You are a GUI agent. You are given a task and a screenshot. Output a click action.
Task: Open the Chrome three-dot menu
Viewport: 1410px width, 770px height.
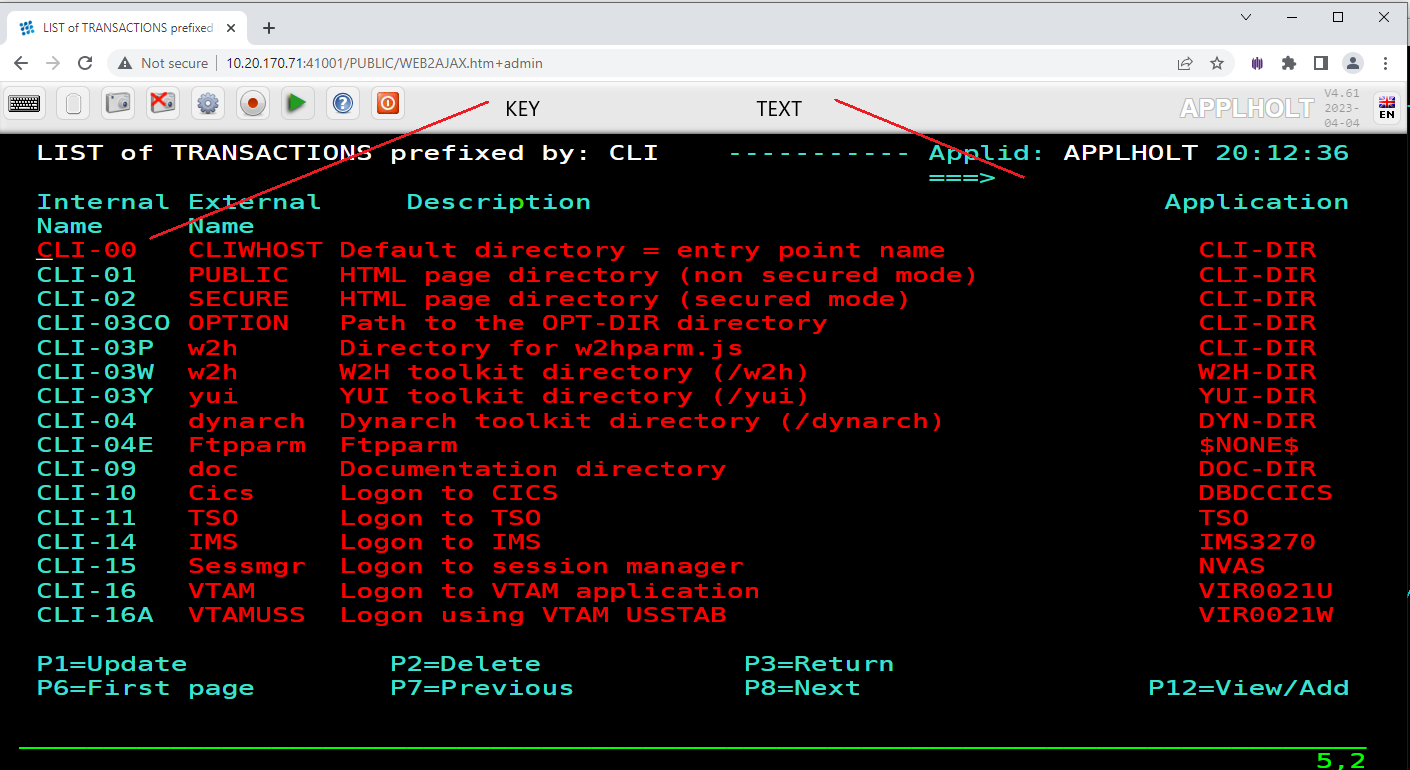tap(1385, 63)
